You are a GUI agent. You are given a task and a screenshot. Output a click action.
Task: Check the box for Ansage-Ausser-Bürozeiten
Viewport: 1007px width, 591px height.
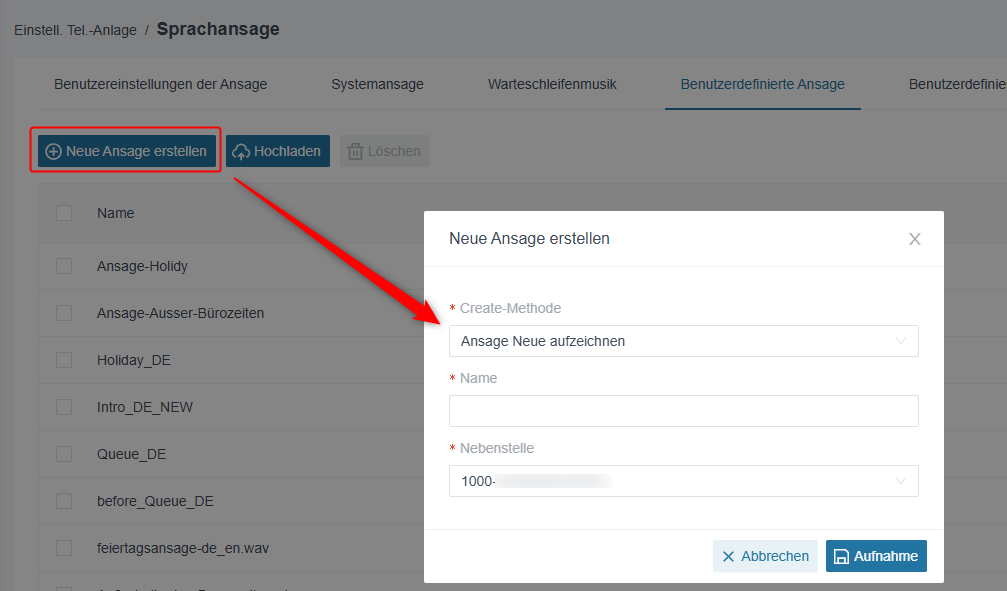[x=64, y=313]
